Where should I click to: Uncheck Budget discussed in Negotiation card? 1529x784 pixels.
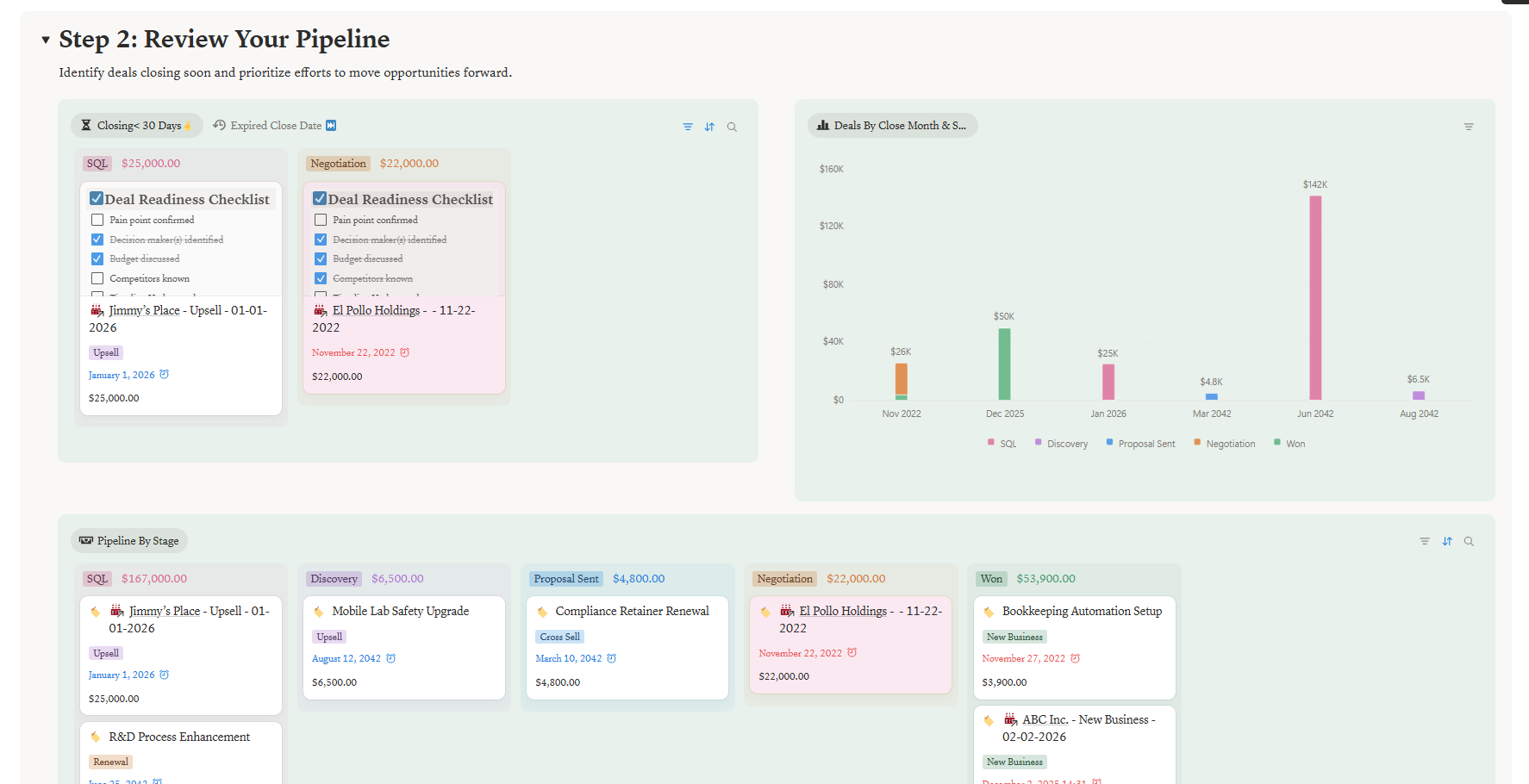pos(321,258)
